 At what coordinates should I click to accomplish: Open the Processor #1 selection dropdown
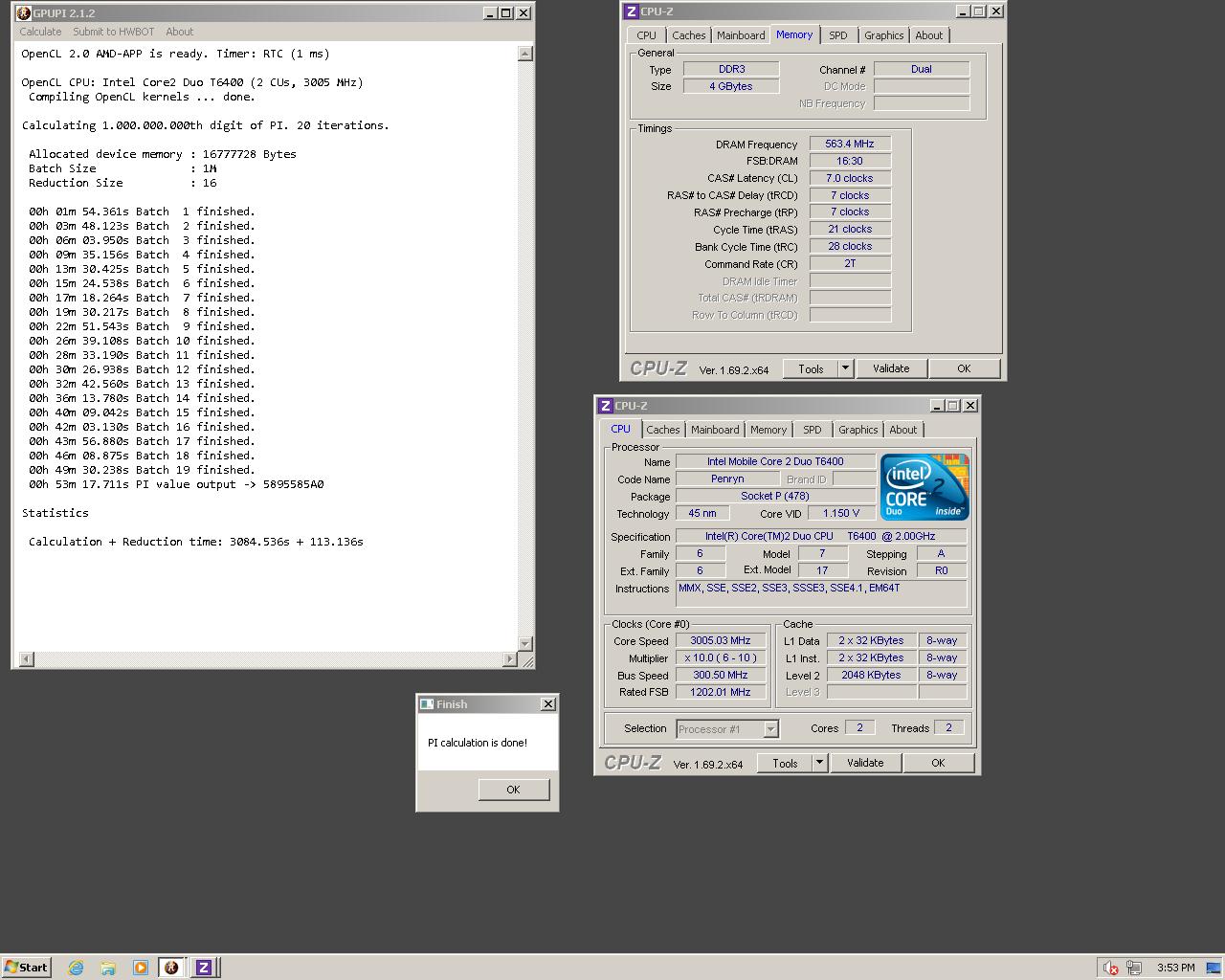727,729
